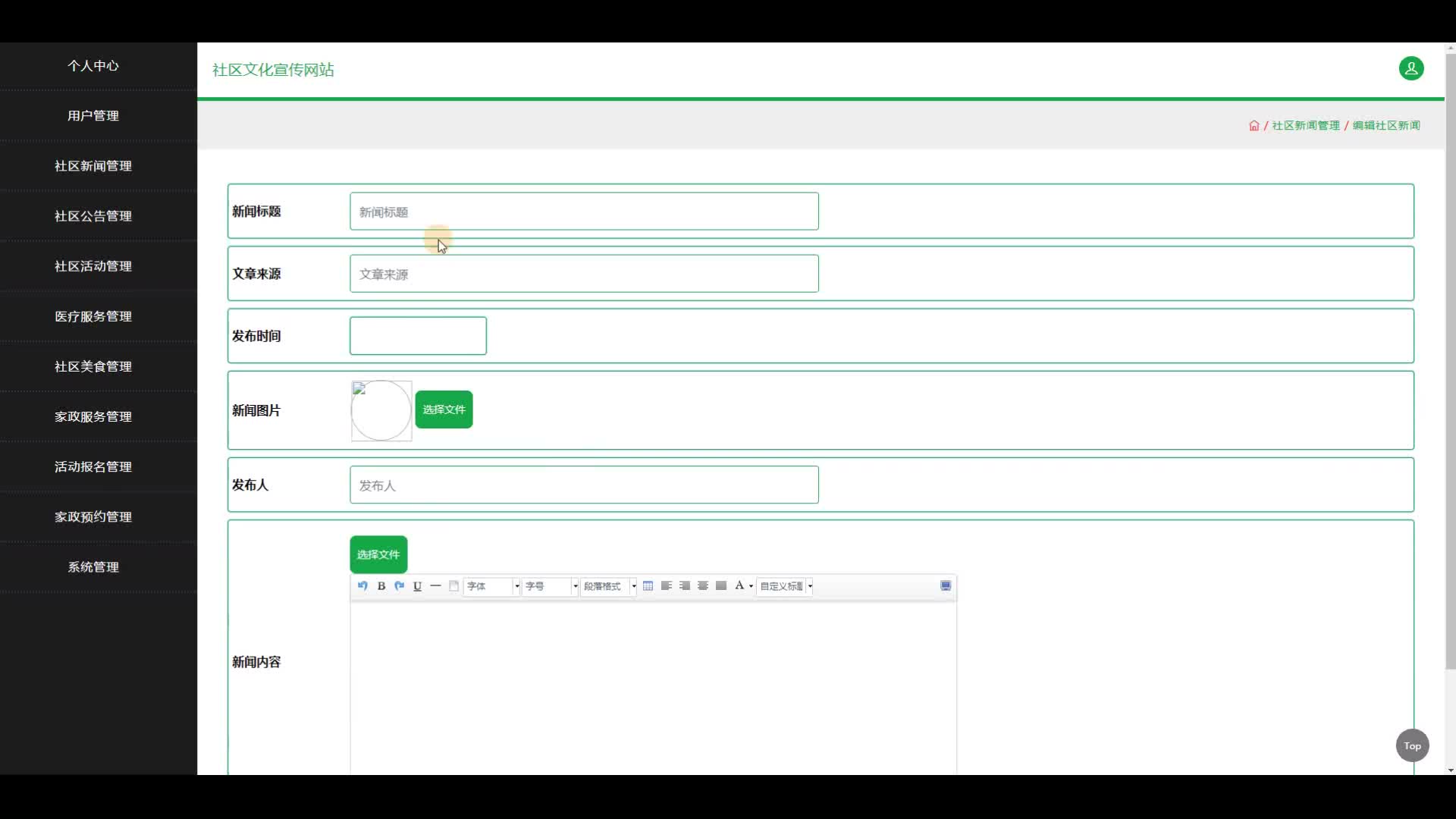Open the 段落格式 paragraph format dropdown
The image size is (1456, 819).
608,586
